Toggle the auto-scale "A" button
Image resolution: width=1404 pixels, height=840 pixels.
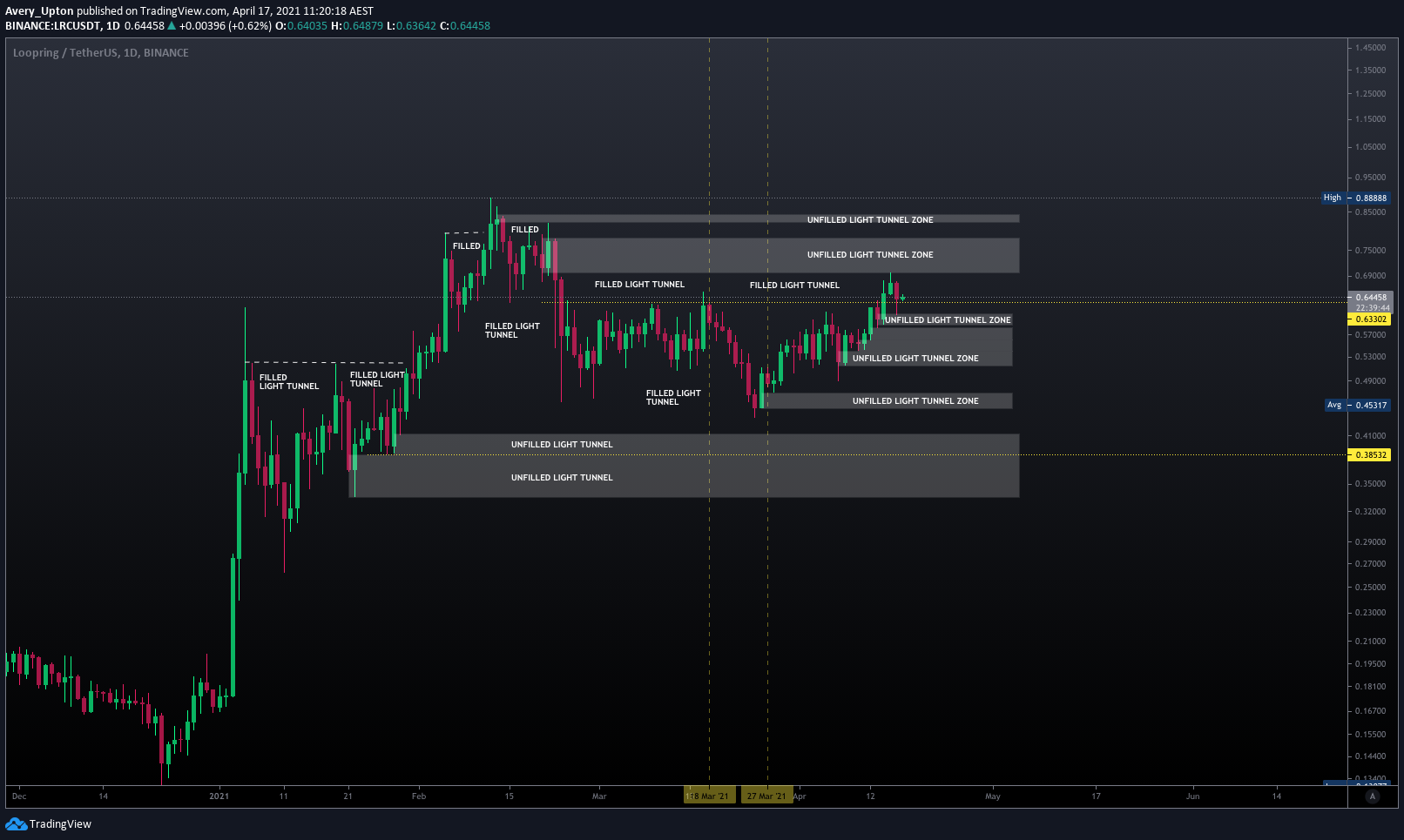point(1373,796)
